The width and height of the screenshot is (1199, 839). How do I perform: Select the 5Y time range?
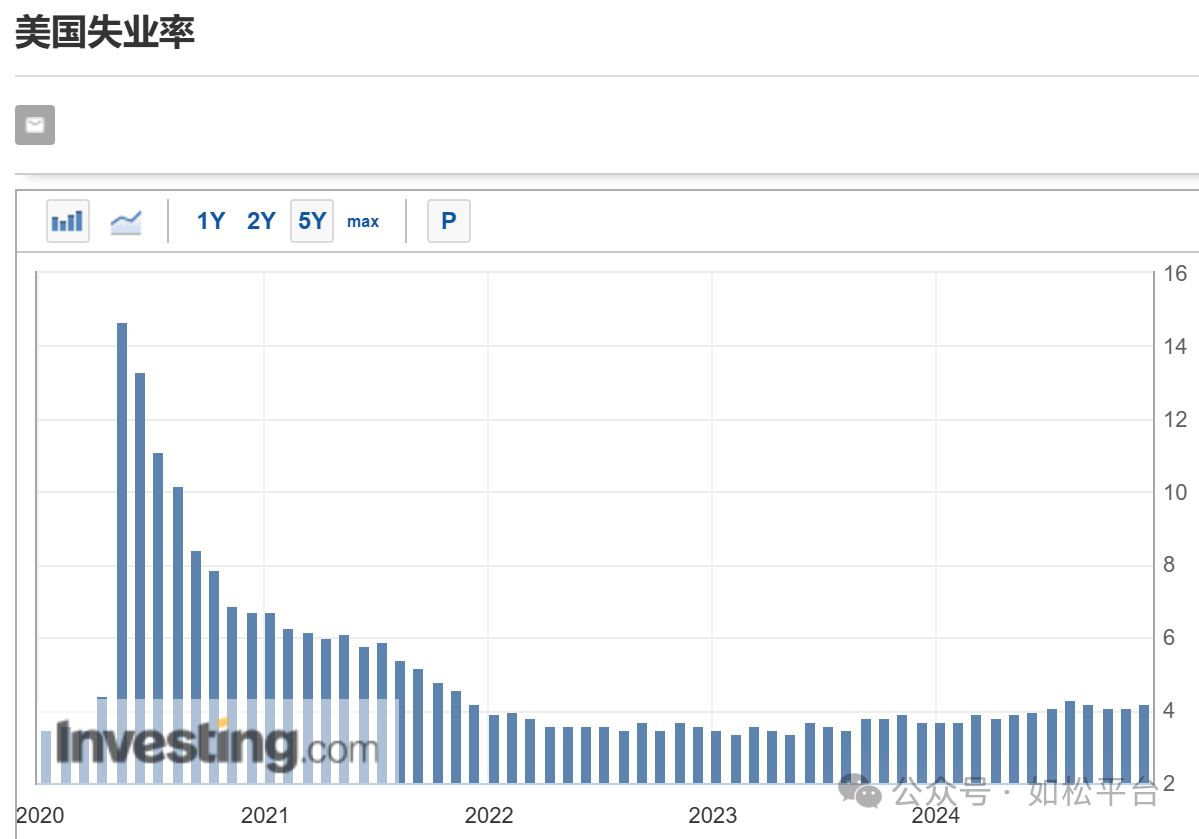click(x=312, y=221)
